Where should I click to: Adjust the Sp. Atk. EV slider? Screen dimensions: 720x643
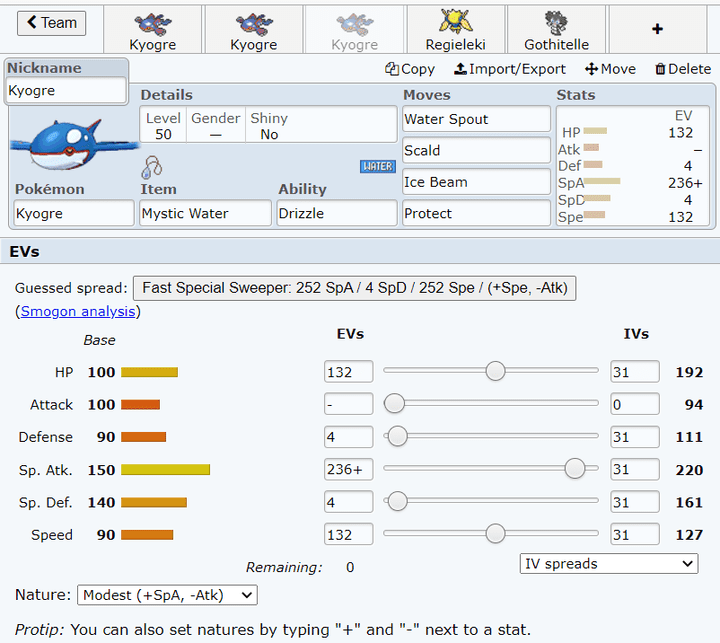tap(491, 468)
